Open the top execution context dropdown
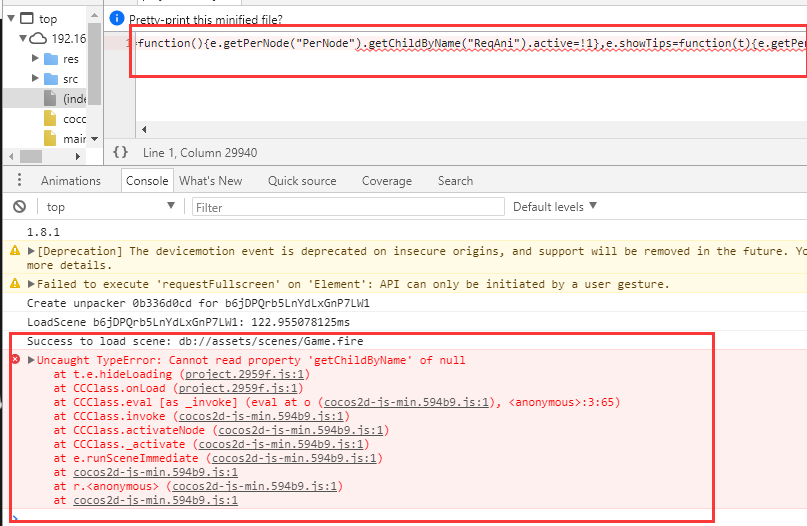807x526 pixels. (110, 206)
